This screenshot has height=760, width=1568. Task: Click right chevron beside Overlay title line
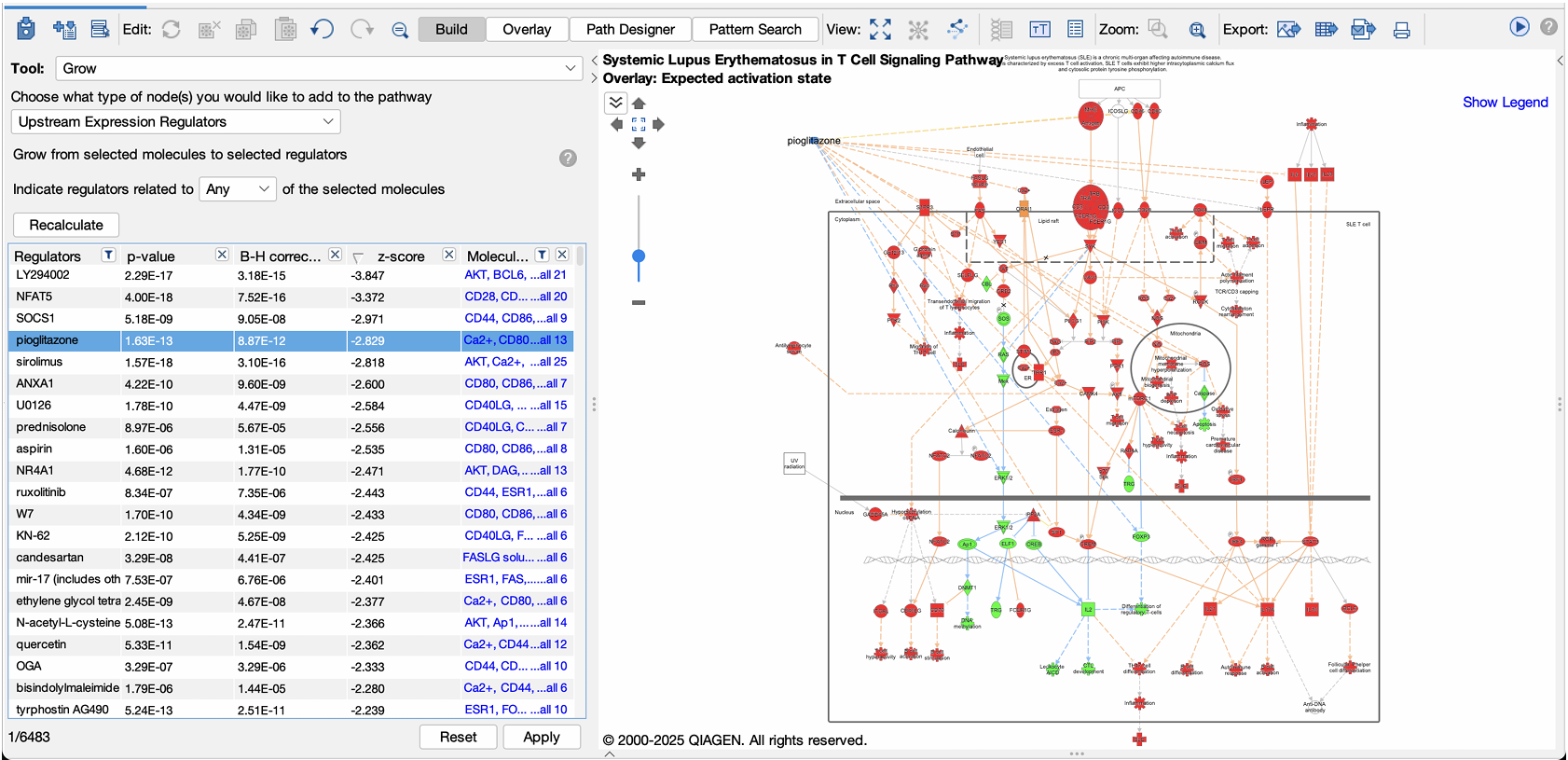595,78
